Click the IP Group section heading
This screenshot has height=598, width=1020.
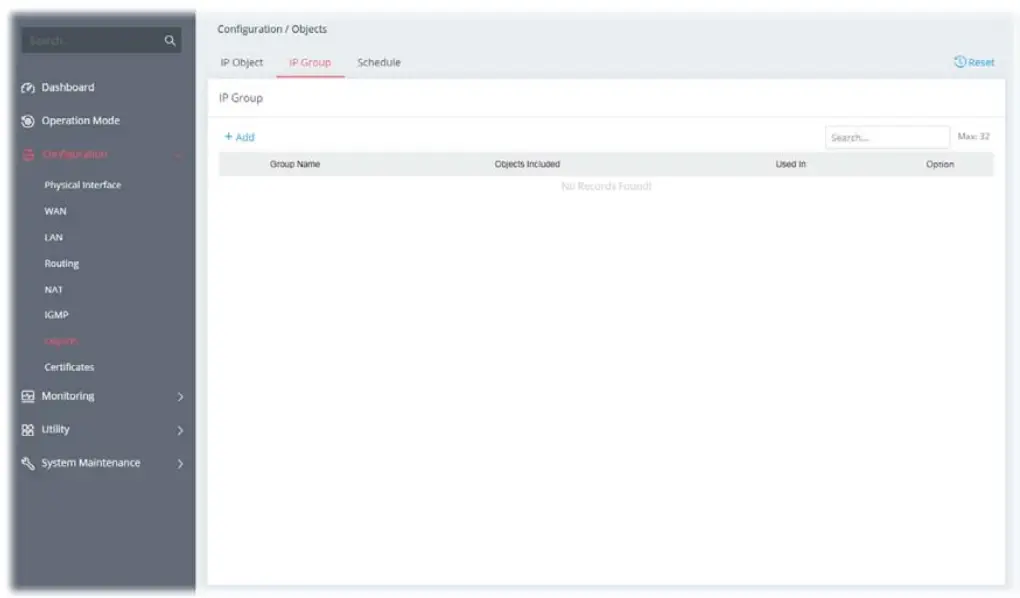(241, 98)
